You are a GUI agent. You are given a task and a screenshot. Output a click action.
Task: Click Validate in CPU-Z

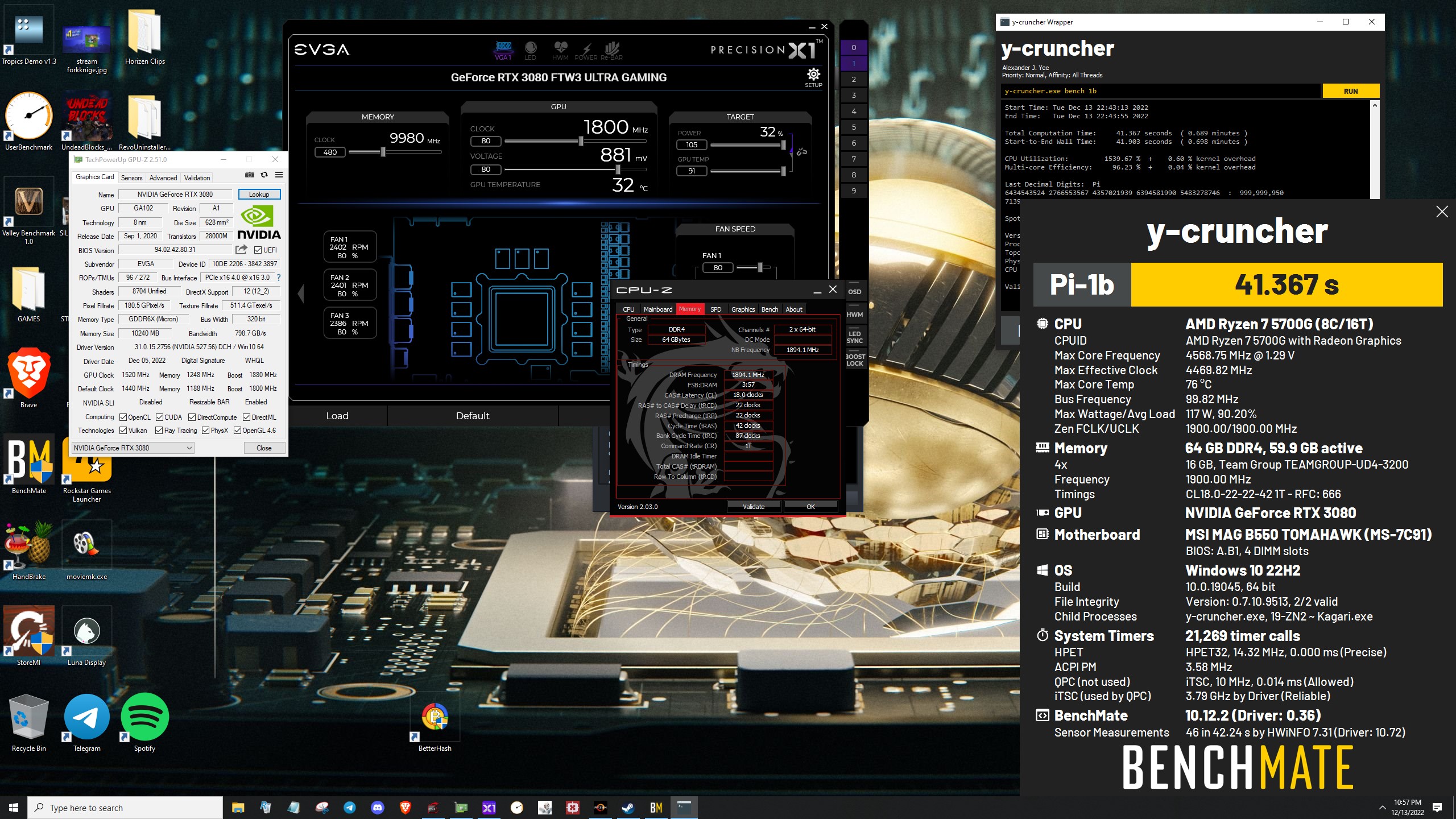tap(754, 507)
